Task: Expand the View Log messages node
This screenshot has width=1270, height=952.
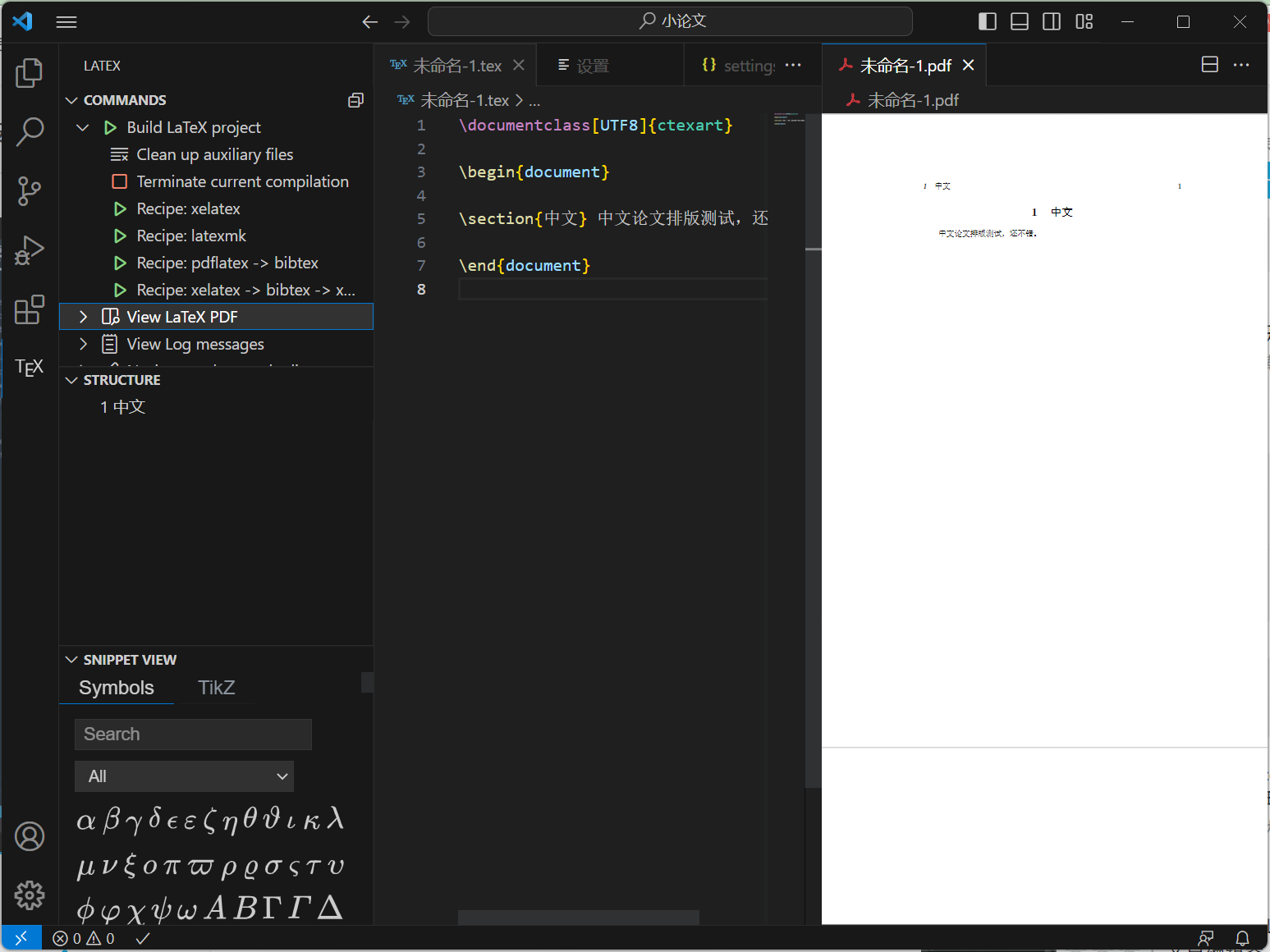Action: (83, 344)
